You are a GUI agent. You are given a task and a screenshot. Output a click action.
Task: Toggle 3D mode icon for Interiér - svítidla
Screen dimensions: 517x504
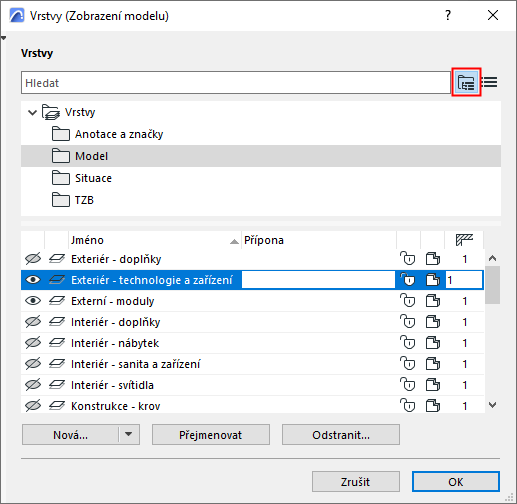pyautogui.click(x=433, y=385)
